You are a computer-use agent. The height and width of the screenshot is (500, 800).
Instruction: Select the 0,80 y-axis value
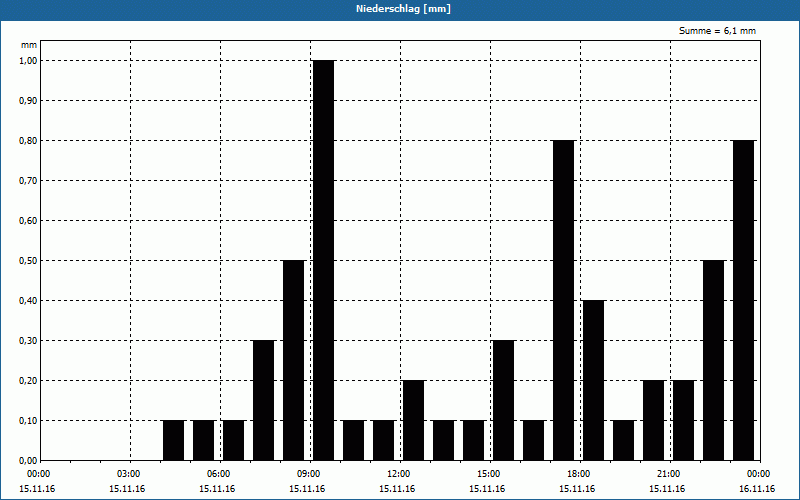28,141
